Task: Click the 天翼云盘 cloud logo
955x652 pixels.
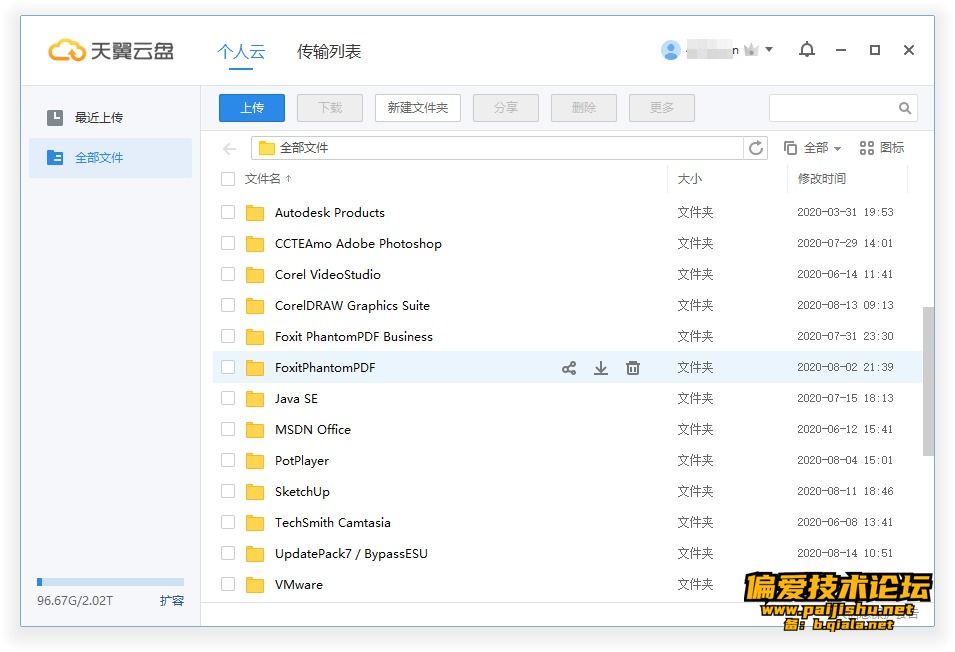Action: [x=66, y=51]
